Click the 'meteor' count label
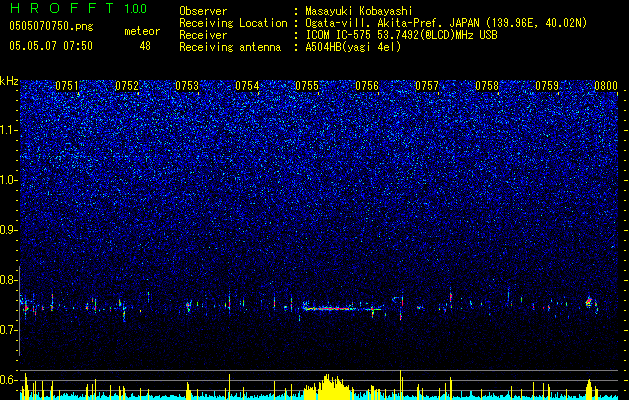This screenshot has height=400, width=629. (142, 31)
